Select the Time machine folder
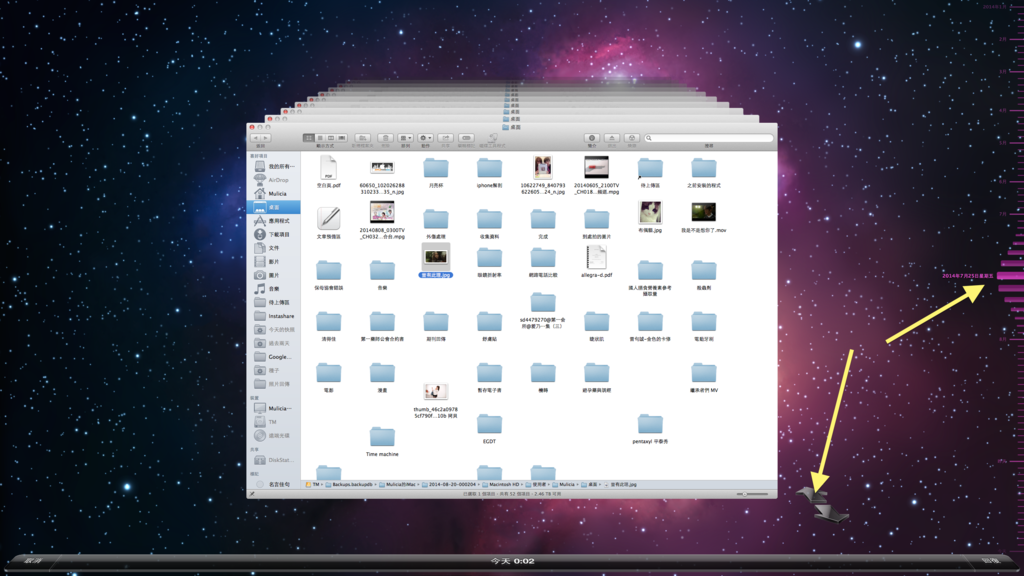Screen dimensions: 1024x576 pos(382,437)
